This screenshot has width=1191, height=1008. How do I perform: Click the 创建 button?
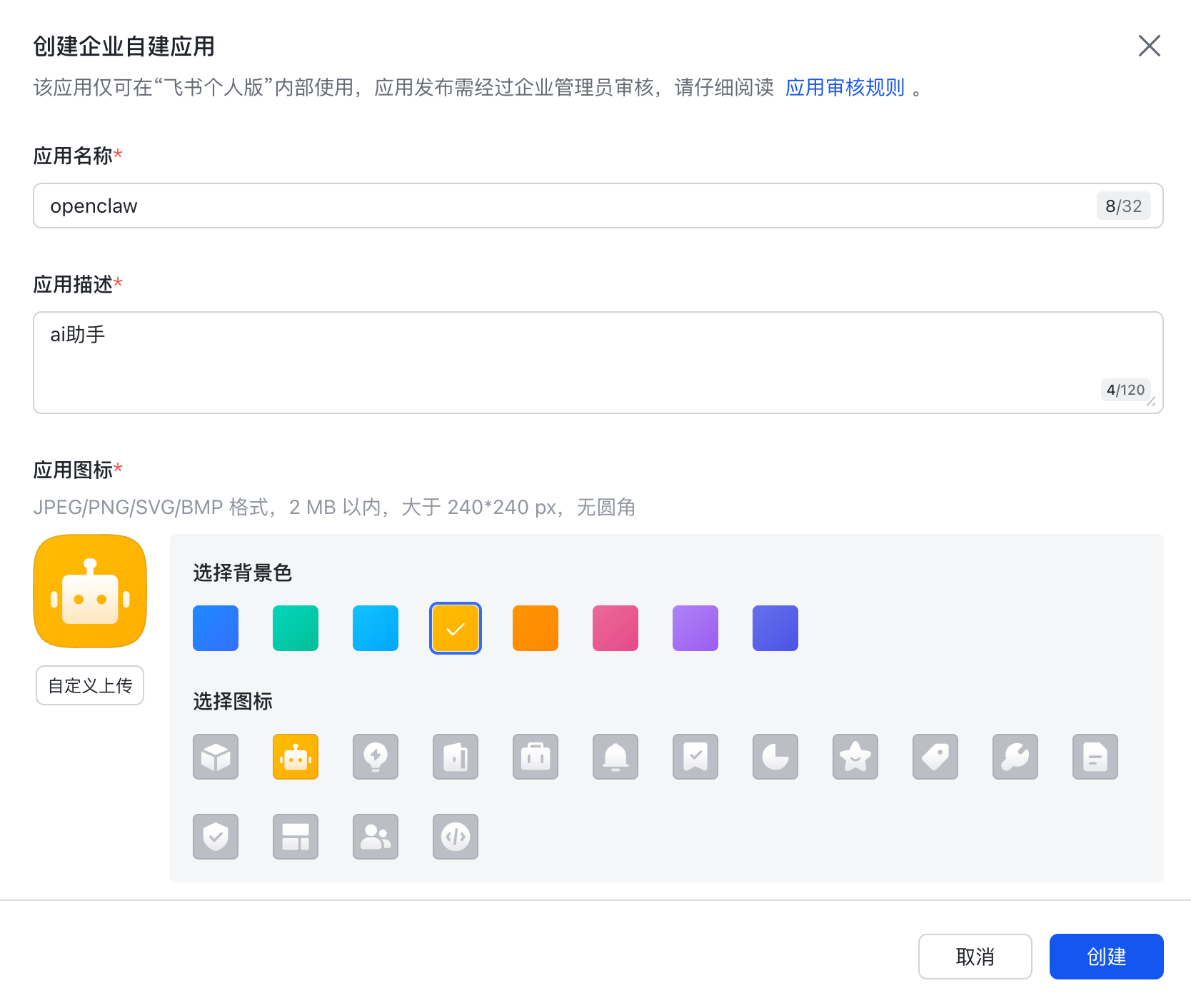point(1106,957)
